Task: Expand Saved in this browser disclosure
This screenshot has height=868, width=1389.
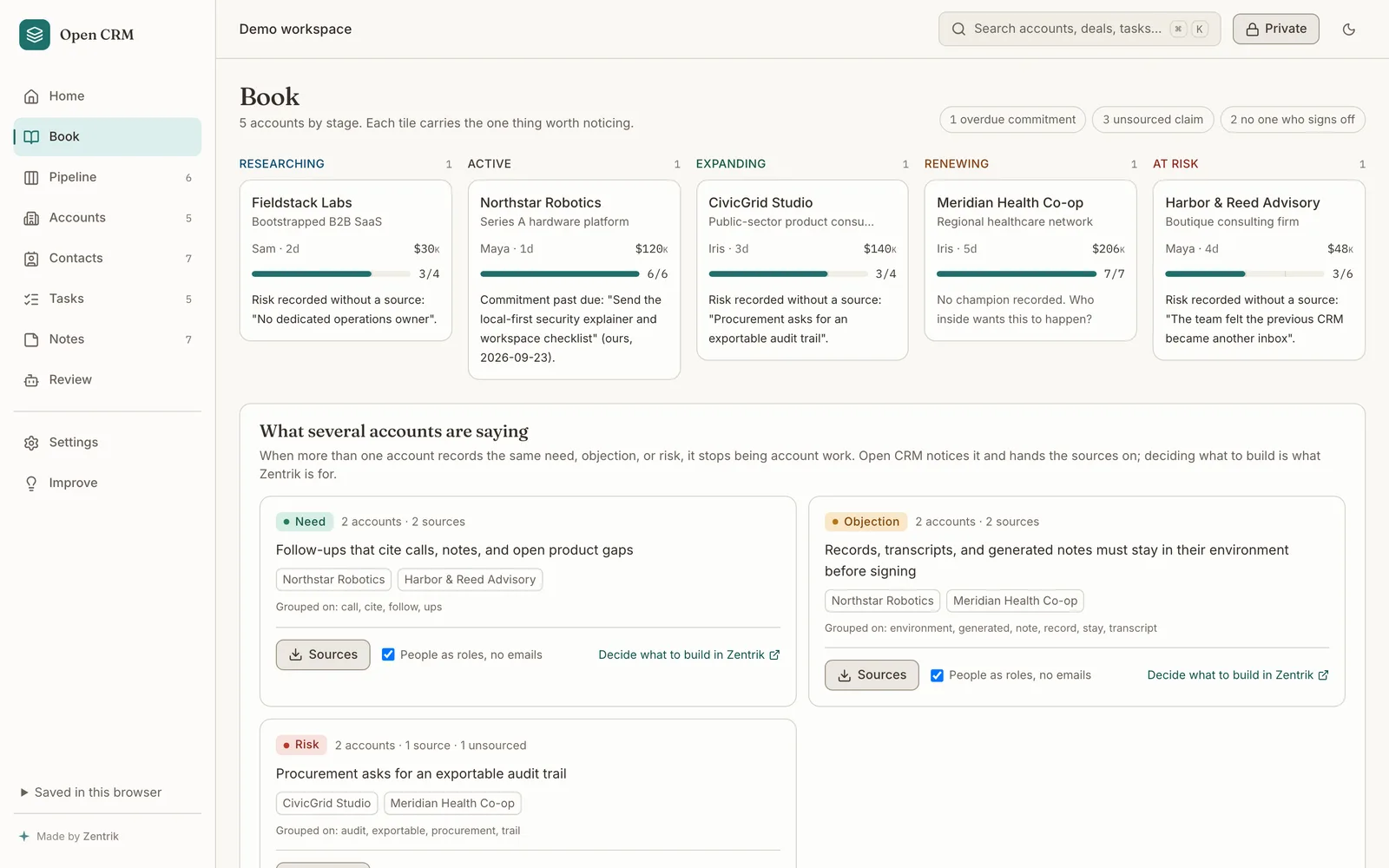Action: [x=91, y=792]
